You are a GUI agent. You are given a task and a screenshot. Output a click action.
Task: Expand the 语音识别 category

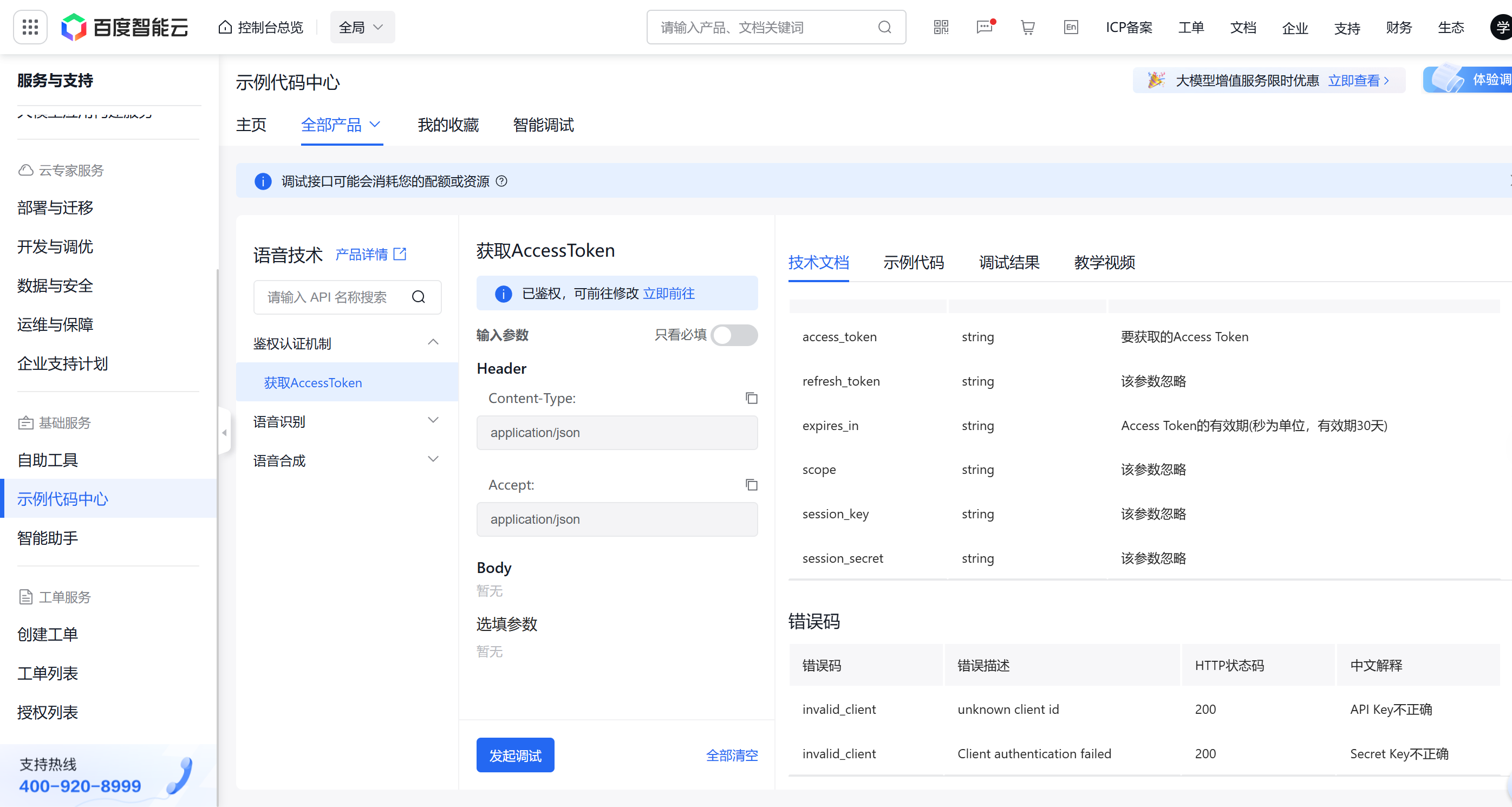click(433, 420)
